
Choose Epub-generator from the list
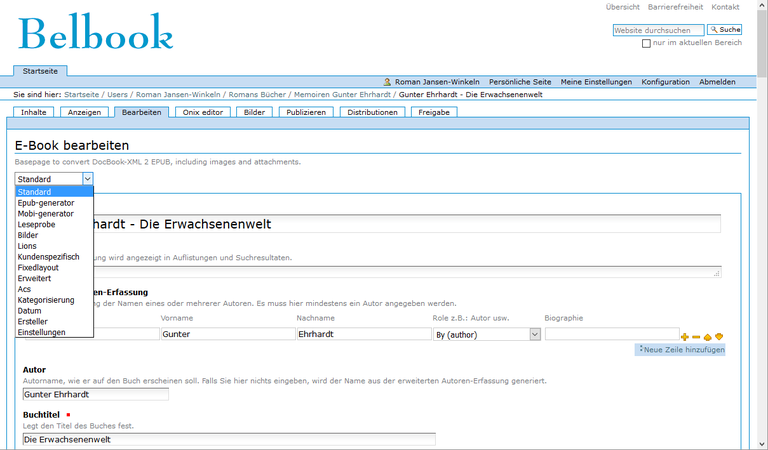point(54,203)
